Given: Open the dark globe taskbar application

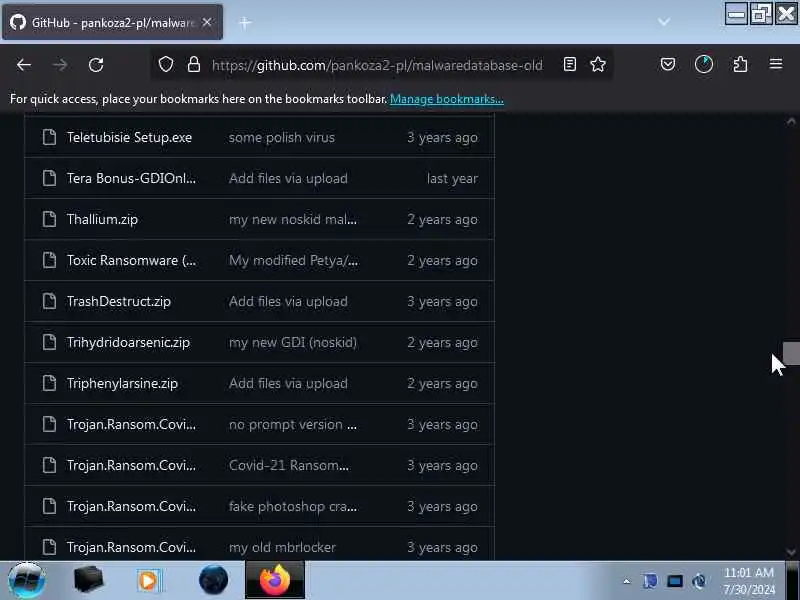Looking at the screenshot, I should coord(213,580).
